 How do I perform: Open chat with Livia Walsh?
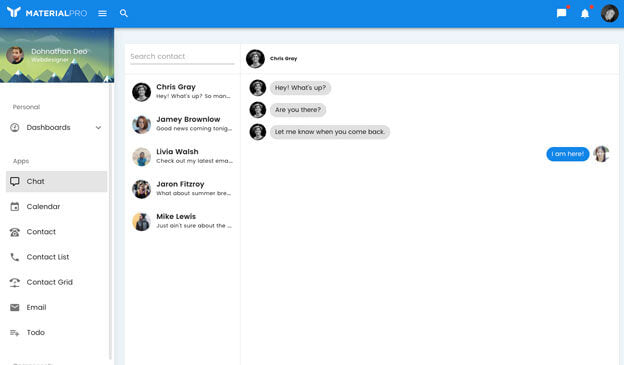pos(183,156)
